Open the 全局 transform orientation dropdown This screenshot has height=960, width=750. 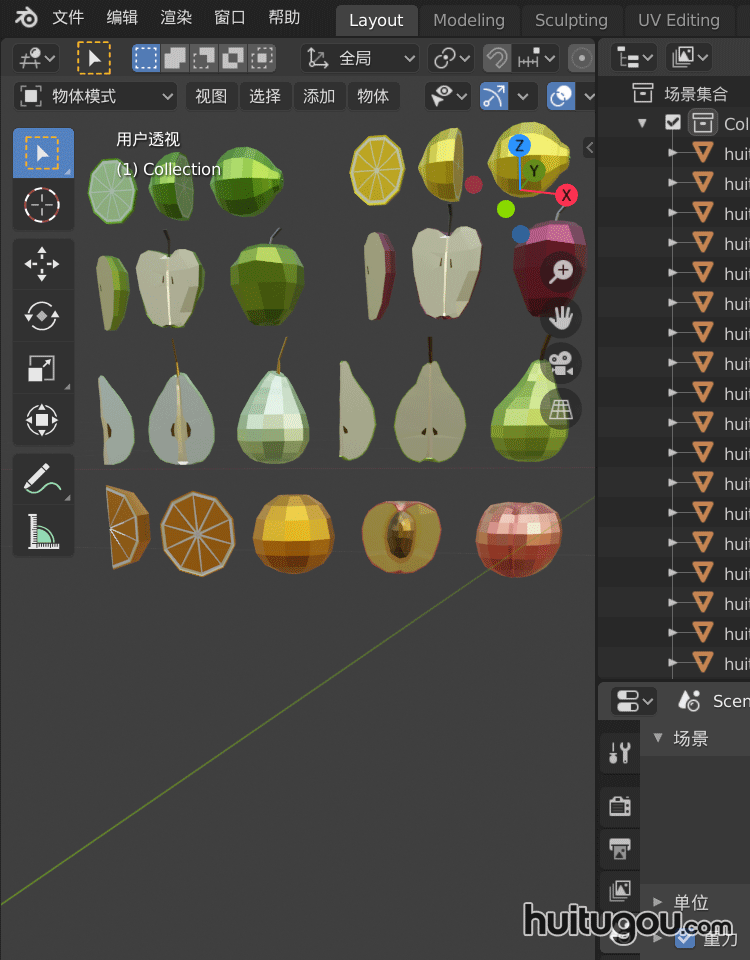click(360, 58)
